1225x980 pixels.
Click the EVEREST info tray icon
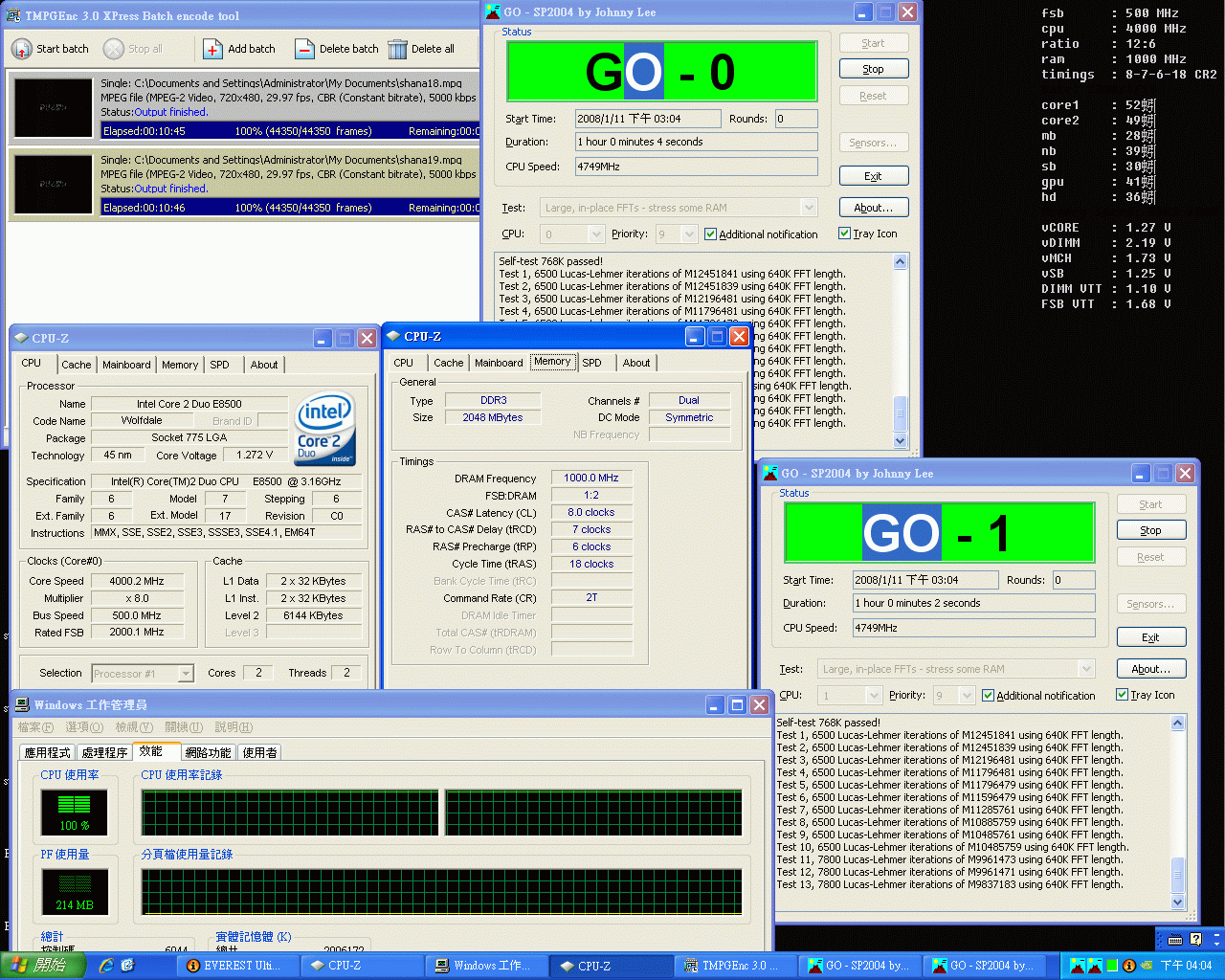pos(1129,966)
